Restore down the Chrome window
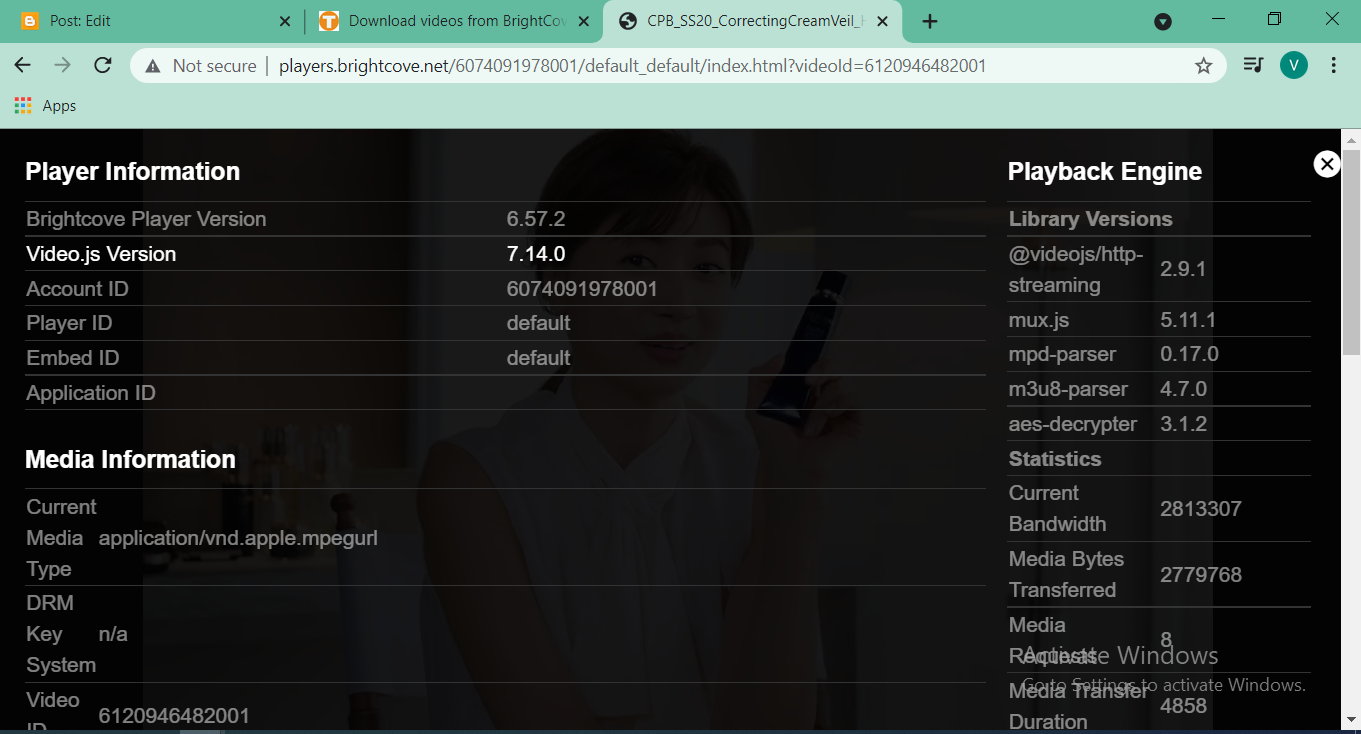Image resolution: width=1361 pixels, height=734 pixels. (1274, 19)
